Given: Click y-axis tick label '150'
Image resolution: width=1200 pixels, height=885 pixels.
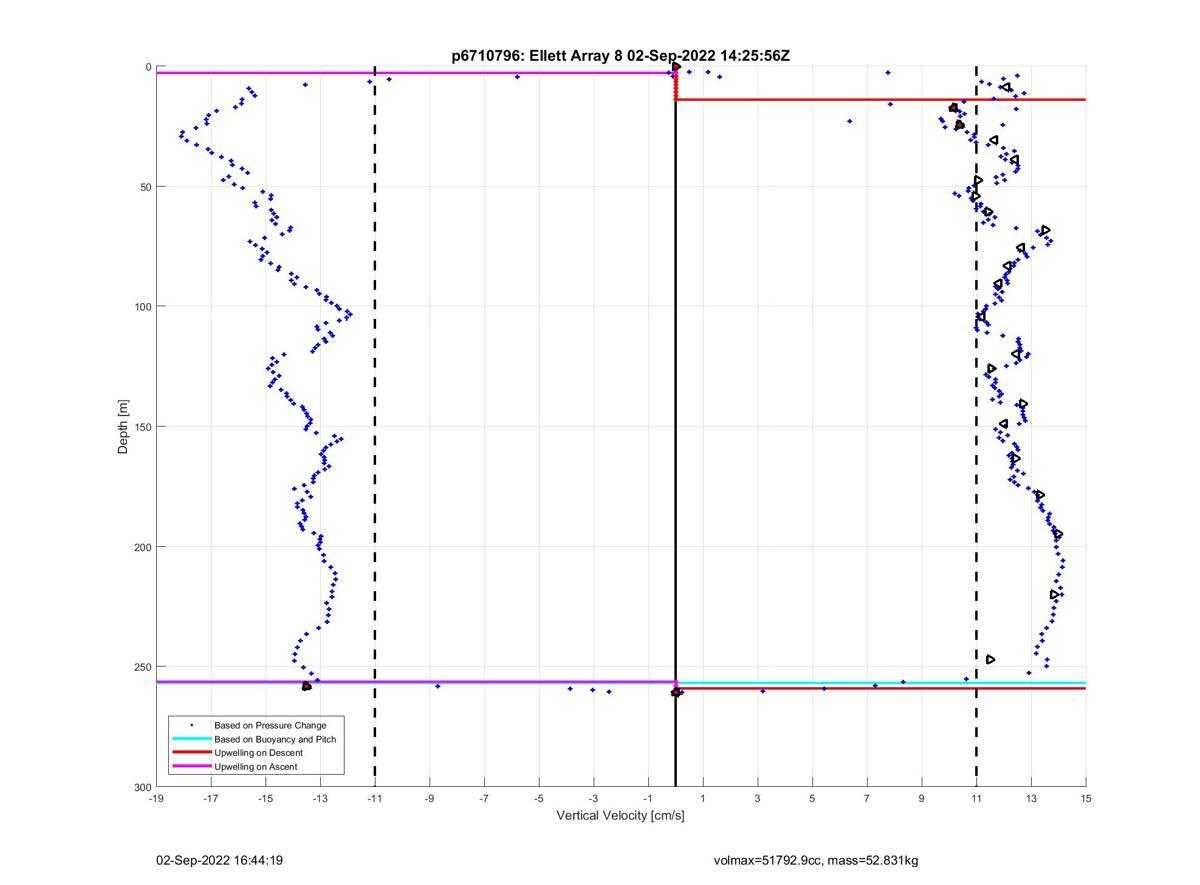Looking at the screenshot, I should [x=142, y=427].
